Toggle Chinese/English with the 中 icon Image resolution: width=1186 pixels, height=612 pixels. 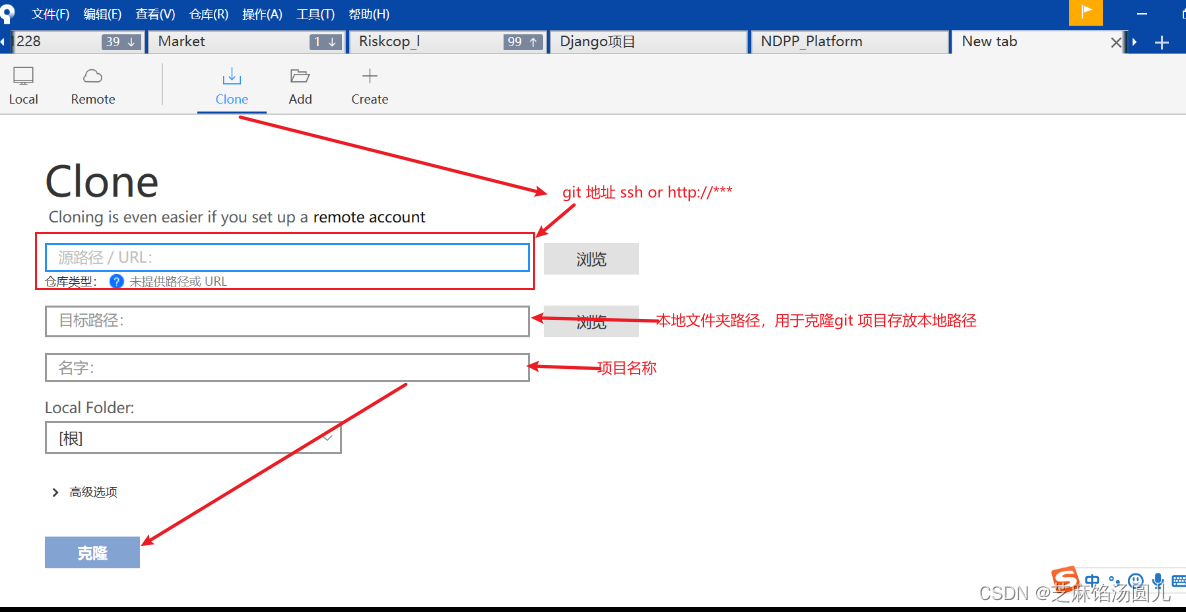(1092, 580)
